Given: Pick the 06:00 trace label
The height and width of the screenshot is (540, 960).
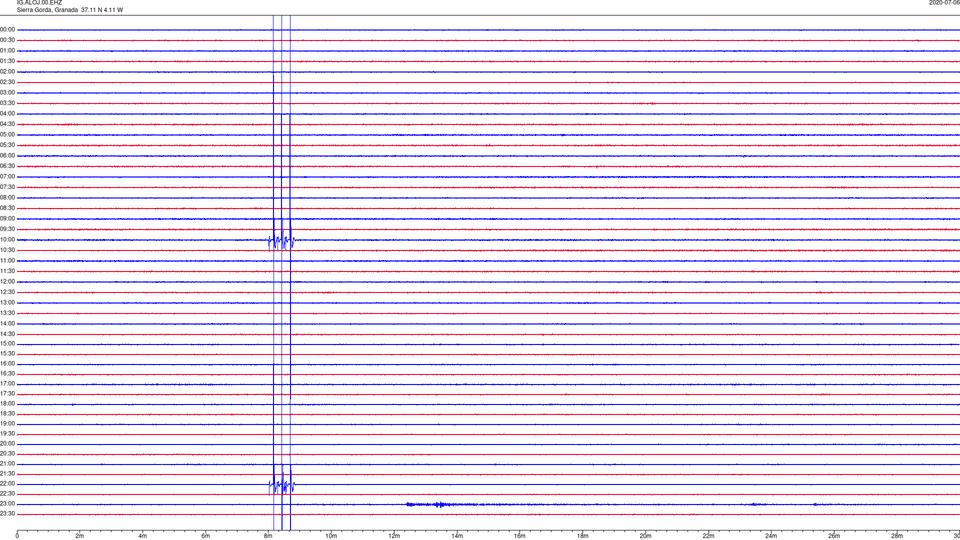Looking at the screenshot, I should (x=7, y=156).
